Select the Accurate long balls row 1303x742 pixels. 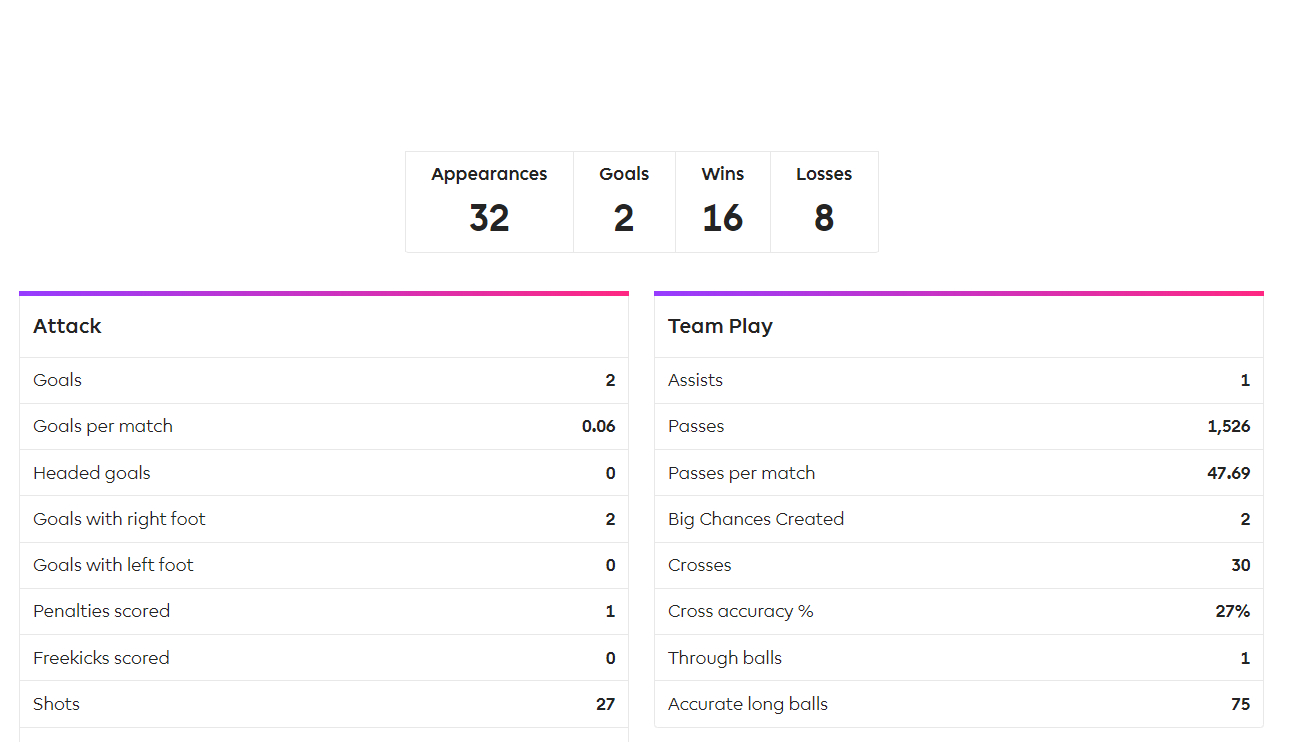[x=958, y=704]
